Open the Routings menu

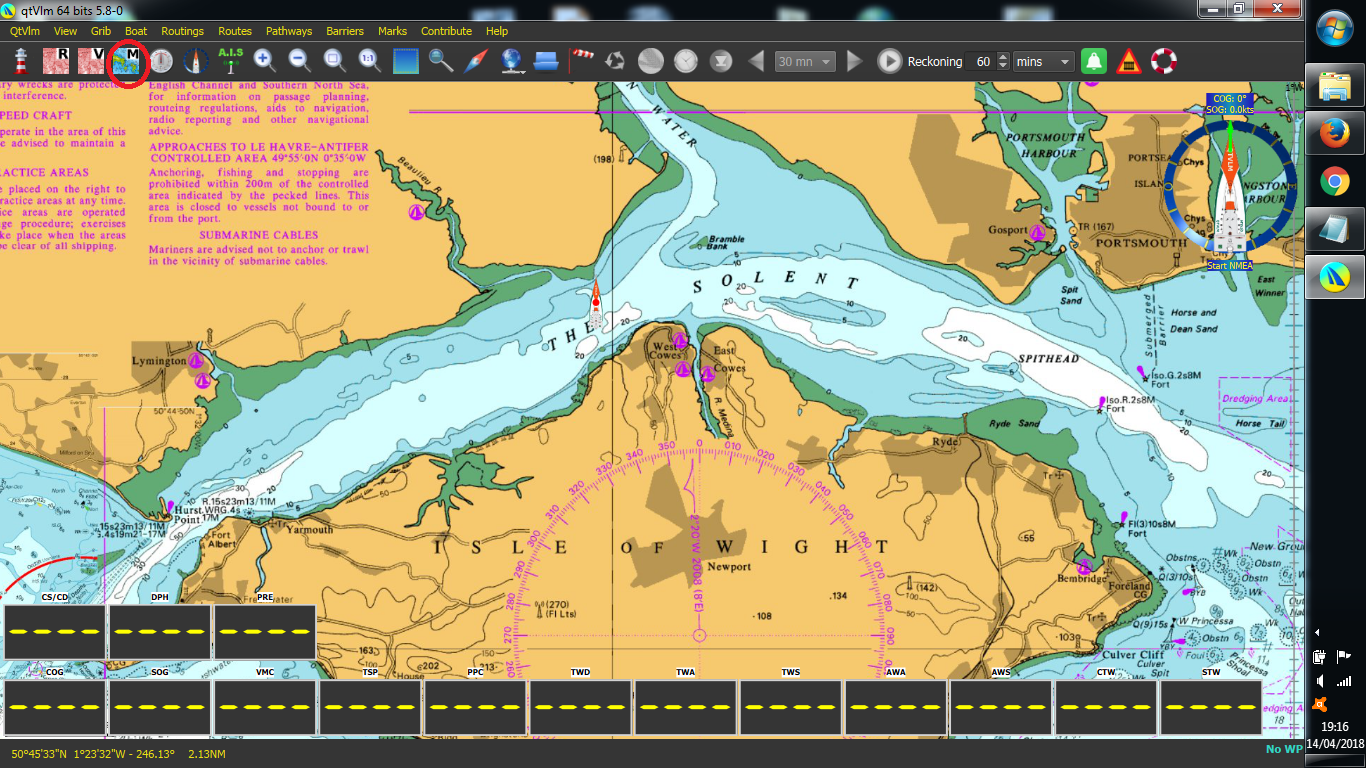pos(182,31)
